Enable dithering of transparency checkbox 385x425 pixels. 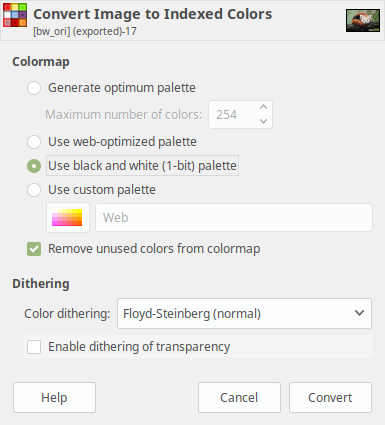tap(34, 347)
